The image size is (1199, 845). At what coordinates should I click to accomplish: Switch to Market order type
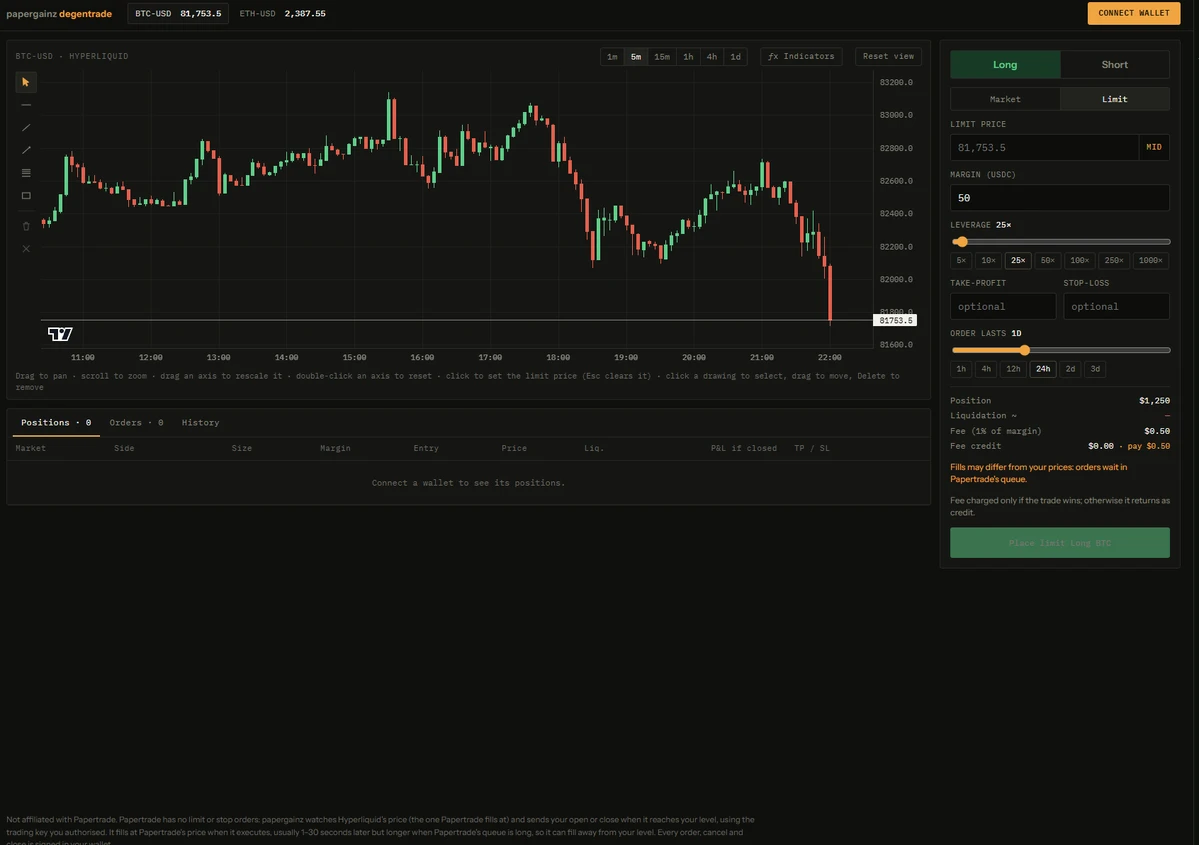click(x=1005, y=99)
